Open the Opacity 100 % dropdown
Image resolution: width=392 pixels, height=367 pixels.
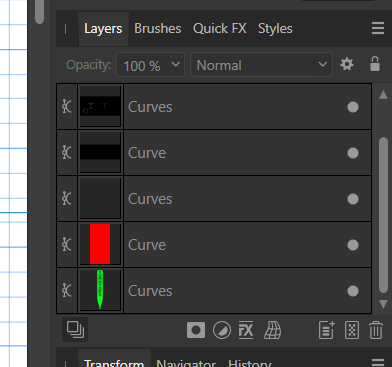tap(150, 65)
